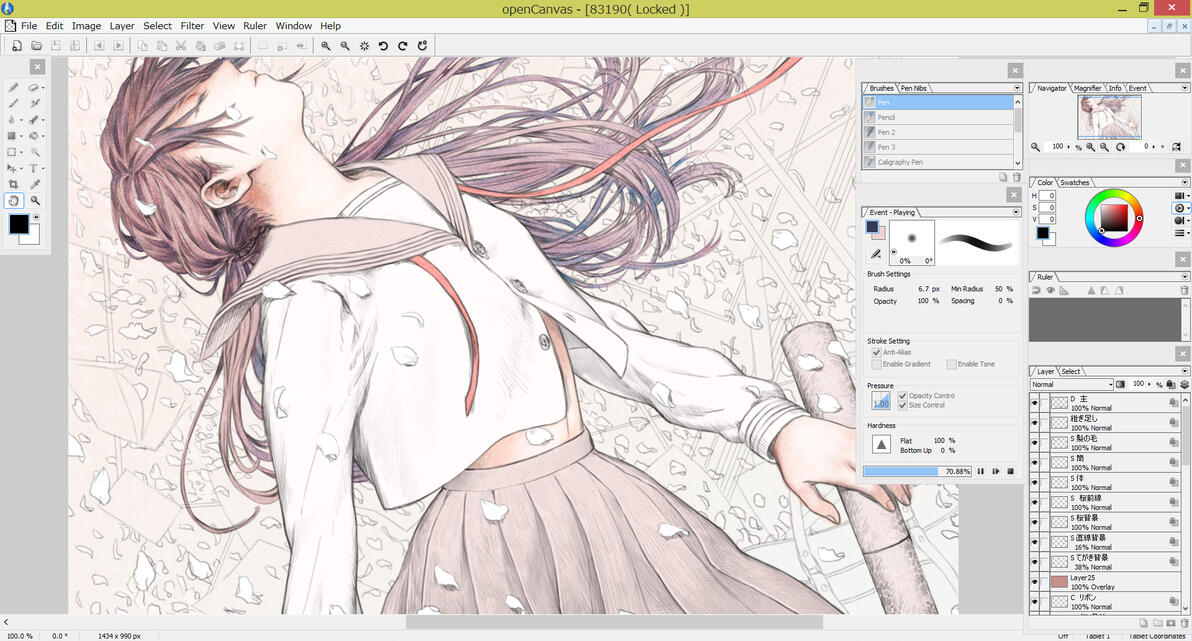Select the Text tool
This screenshot has height=641, width=1192.
click(x=33, y=168)
